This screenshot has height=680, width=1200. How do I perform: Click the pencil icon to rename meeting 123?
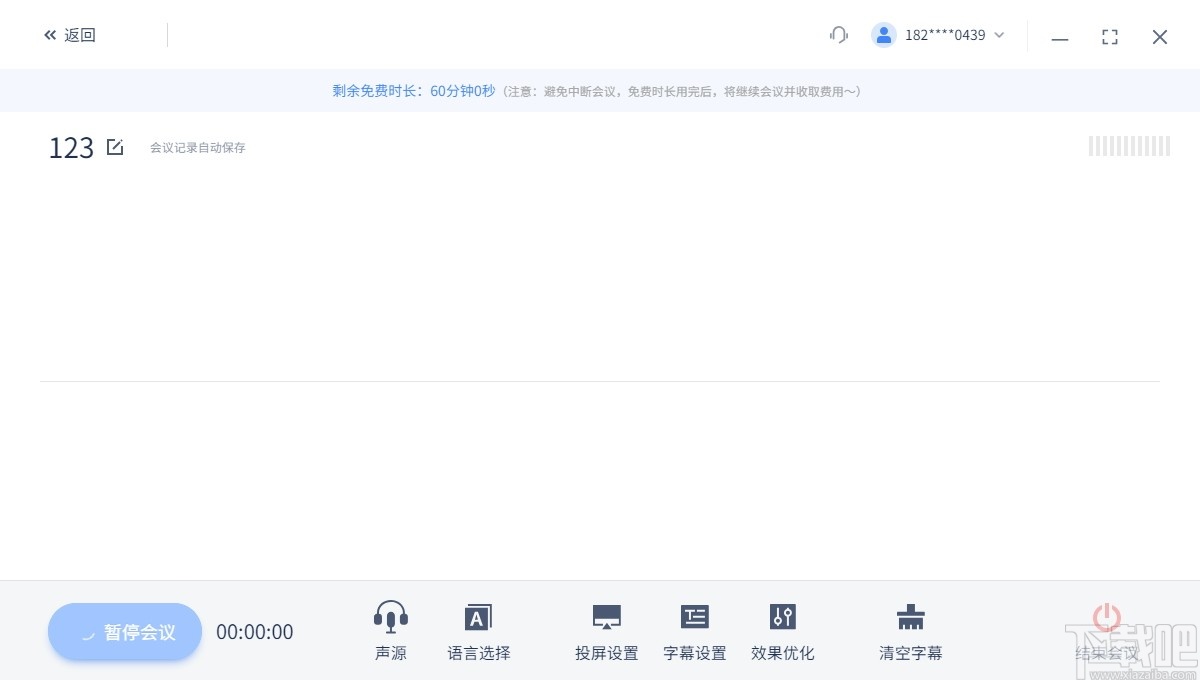tap(115, 146)
